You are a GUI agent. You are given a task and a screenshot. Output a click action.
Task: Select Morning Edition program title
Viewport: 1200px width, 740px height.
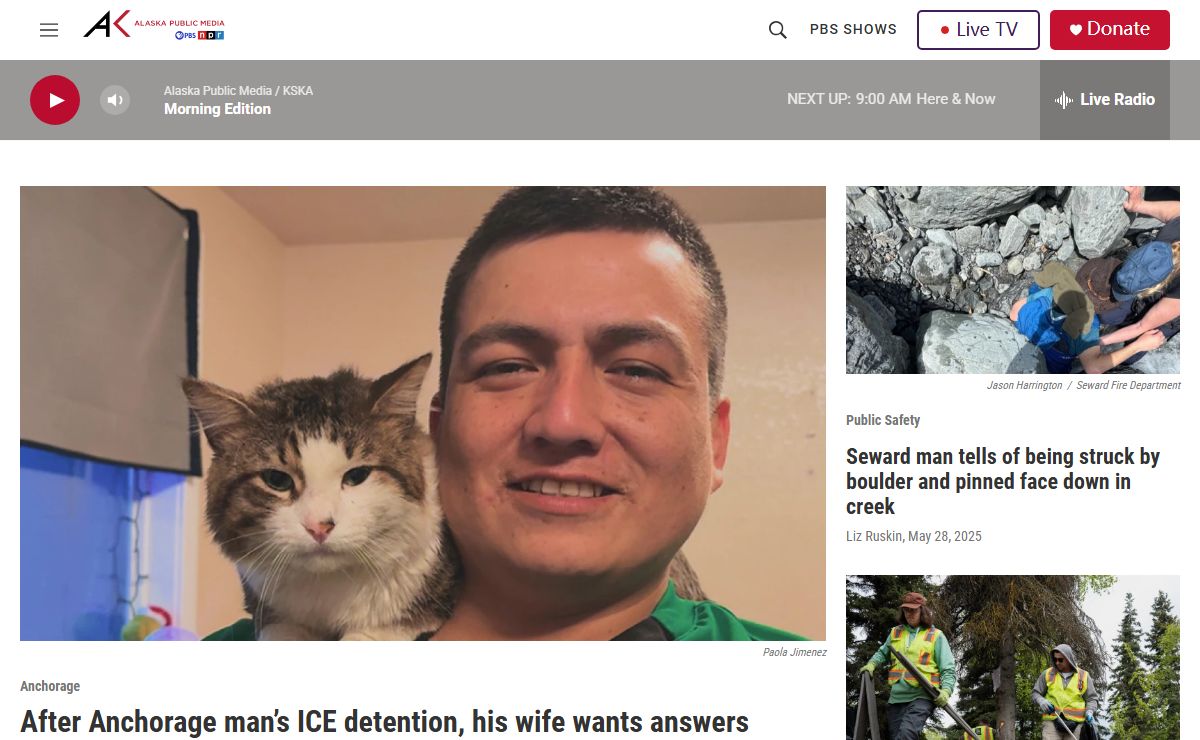point(217,109)
